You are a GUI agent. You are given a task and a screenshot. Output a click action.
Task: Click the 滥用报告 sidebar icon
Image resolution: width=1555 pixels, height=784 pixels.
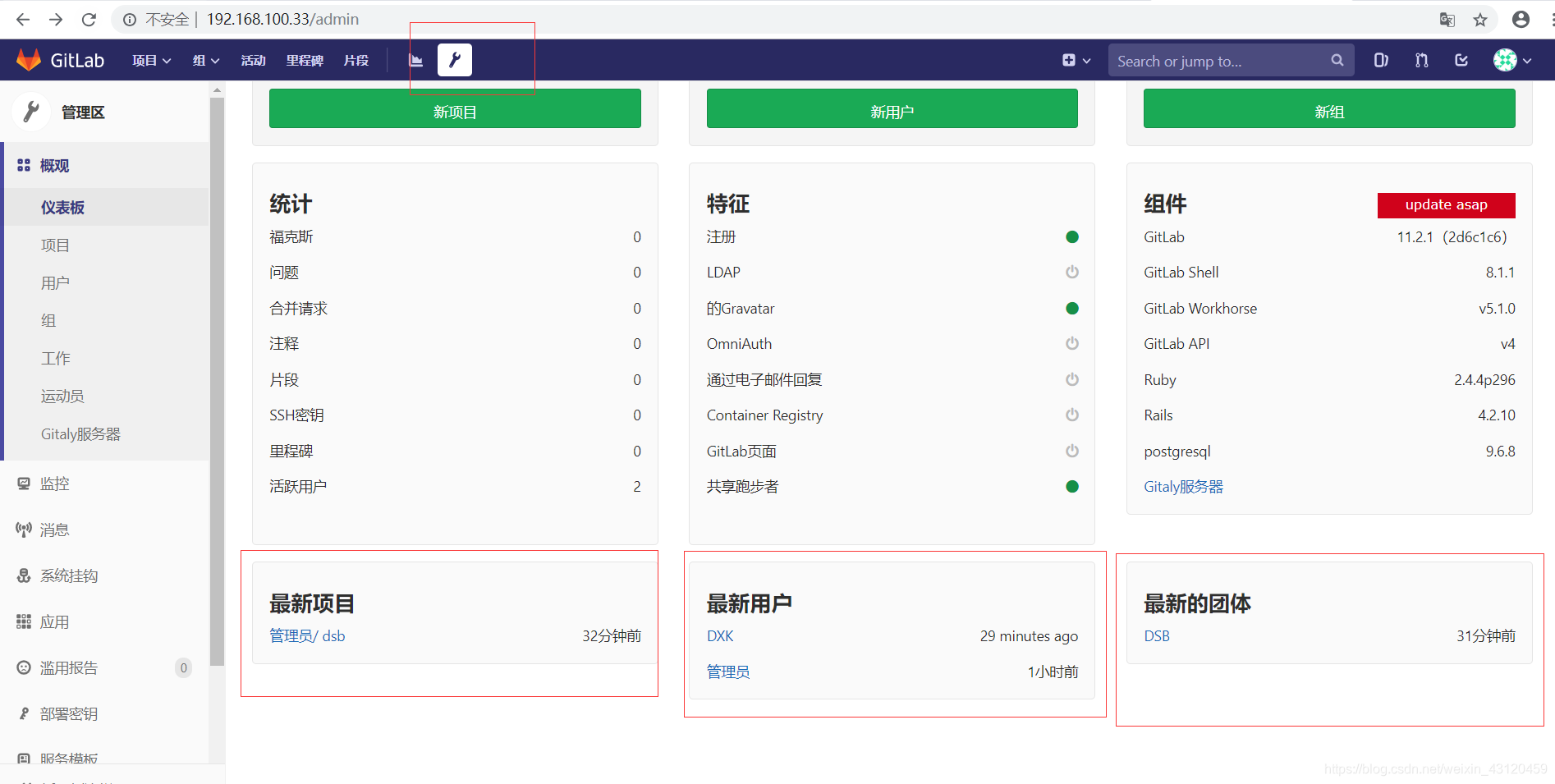[24, 668]
